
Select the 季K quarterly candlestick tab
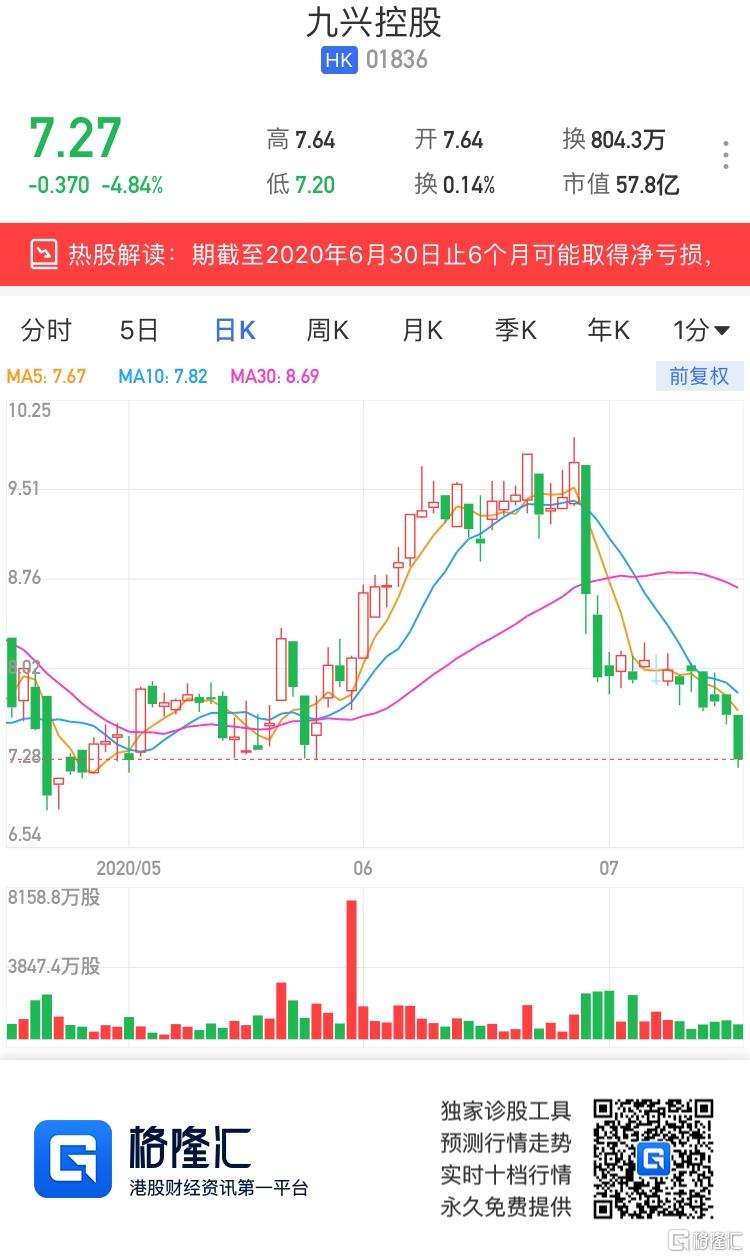(515, 330)
